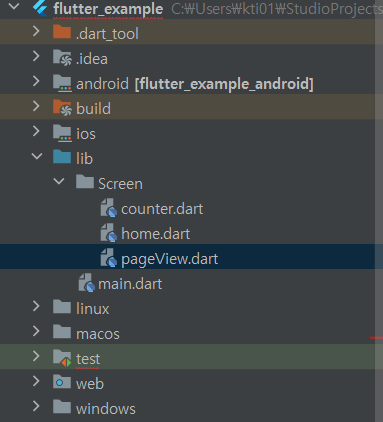The image size is (383, 422).
Task: Expand the web folder arrow
Action: click(36, 381)
